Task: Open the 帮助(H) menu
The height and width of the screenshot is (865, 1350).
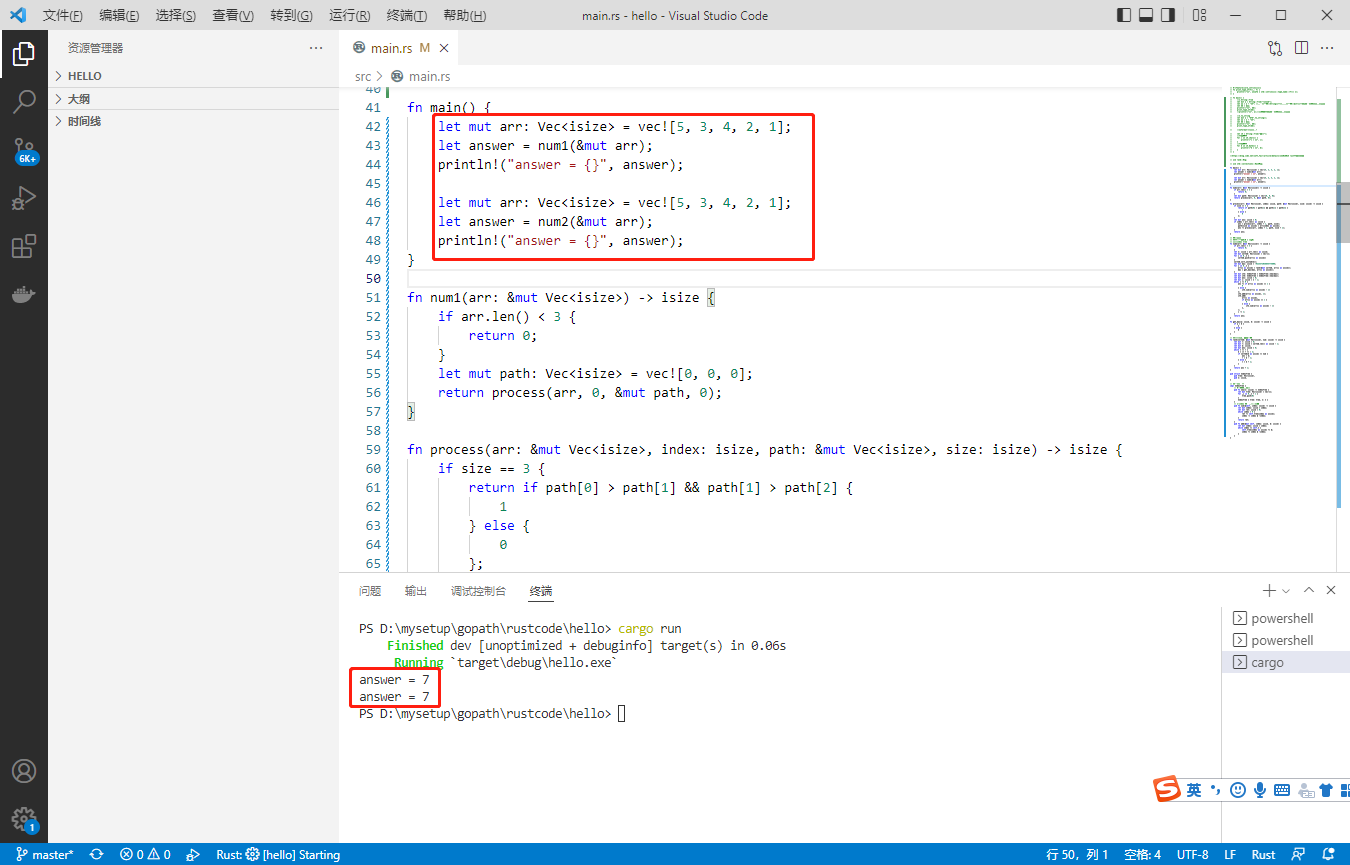Action: click(x=464, y=16)
